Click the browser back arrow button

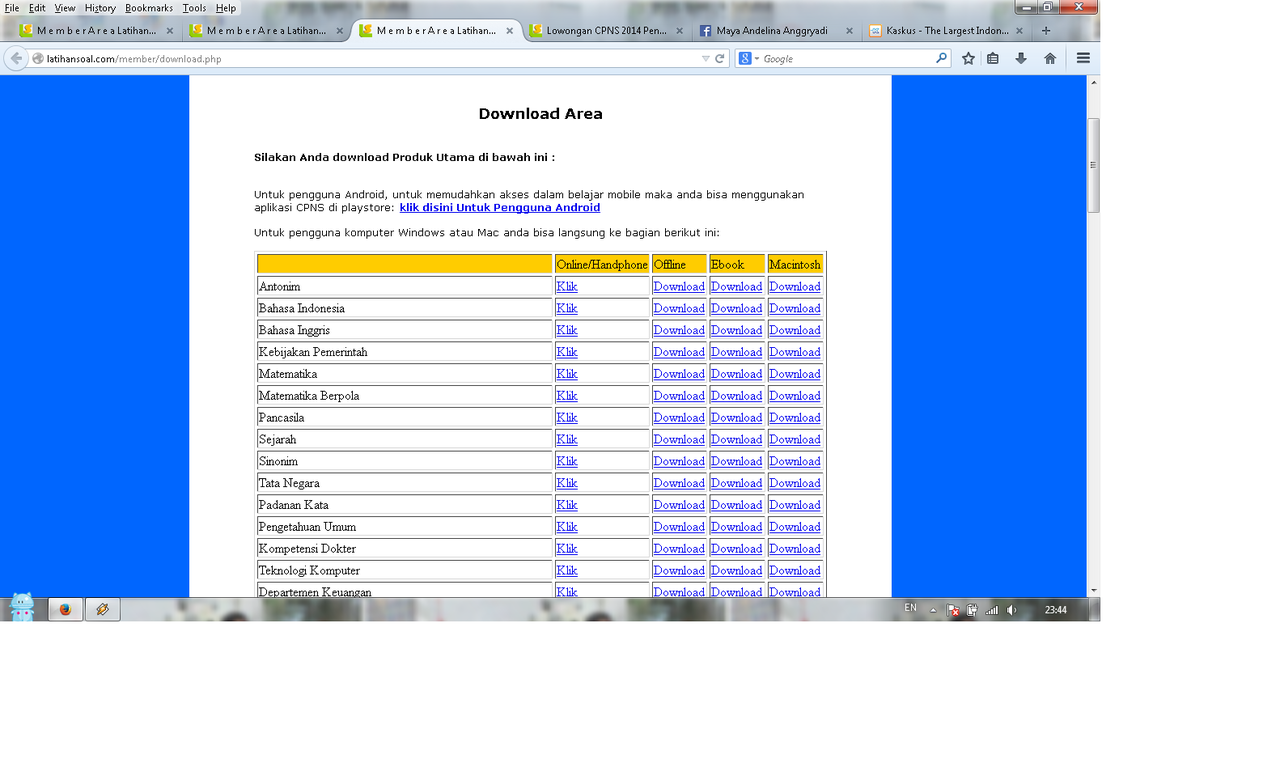click(x=16, y=58)
